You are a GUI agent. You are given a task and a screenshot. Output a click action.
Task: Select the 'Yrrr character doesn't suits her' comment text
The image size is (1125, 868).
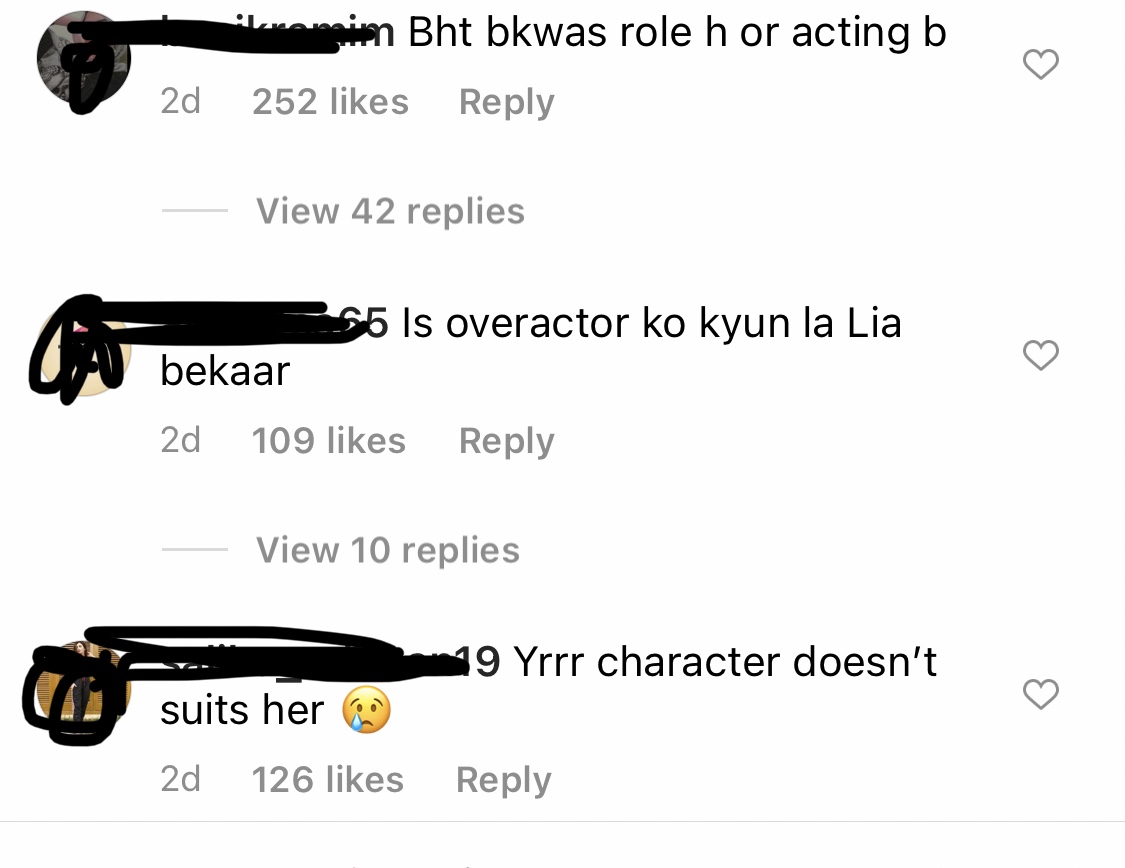pos(548,685)
